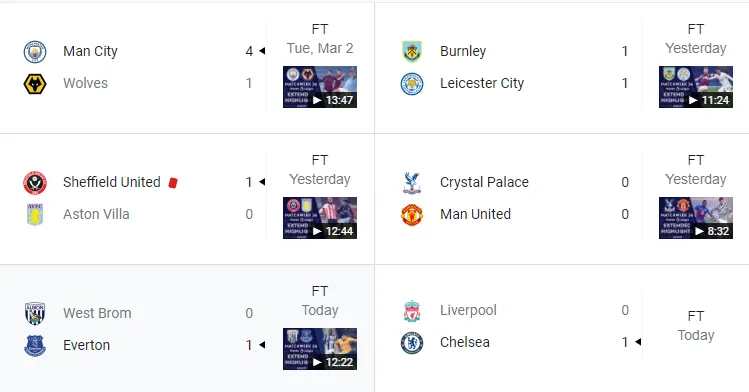Viewport: 749px width, 392px height.
Task: Click the Aston Villa club crest
Action: click(35, 214)
